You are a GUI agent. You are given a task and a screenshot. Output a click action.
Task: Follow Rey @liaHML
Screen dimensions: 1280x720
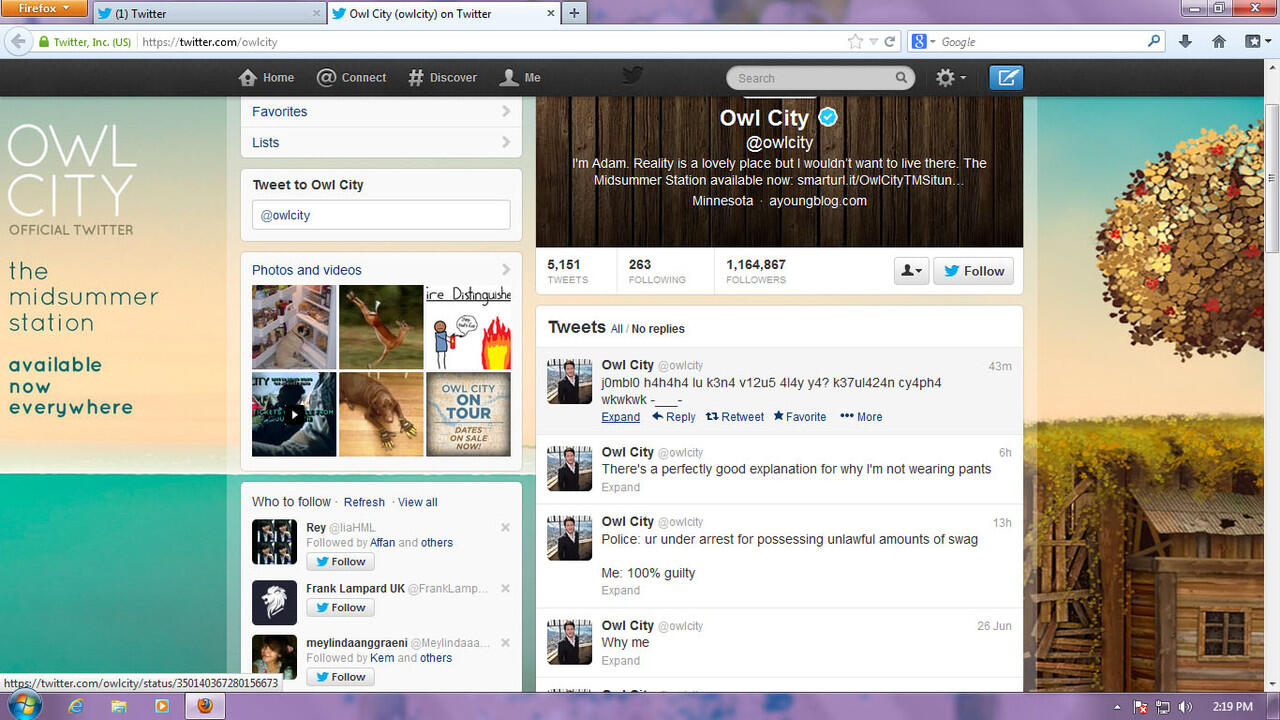point(340,562)
